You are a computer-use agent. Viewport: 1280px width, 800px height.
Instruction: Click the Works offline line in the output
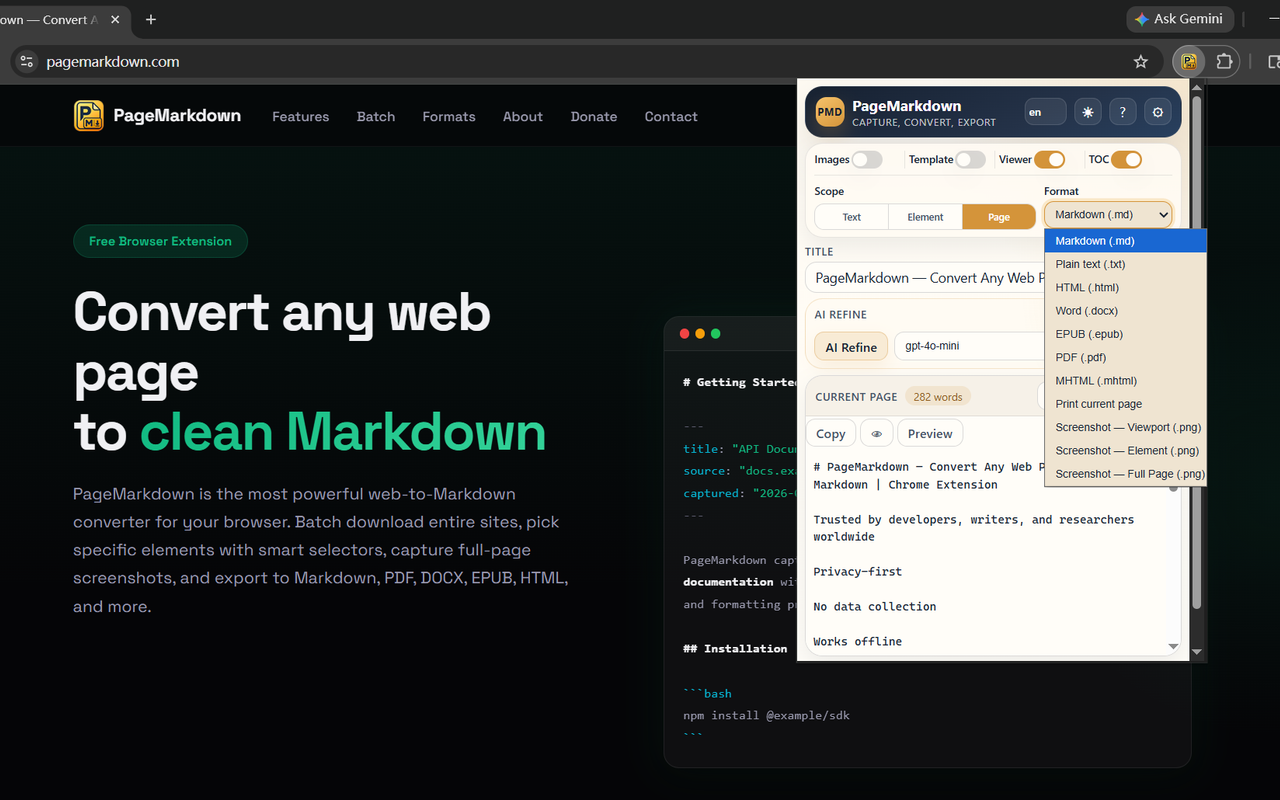coord(858,642)
